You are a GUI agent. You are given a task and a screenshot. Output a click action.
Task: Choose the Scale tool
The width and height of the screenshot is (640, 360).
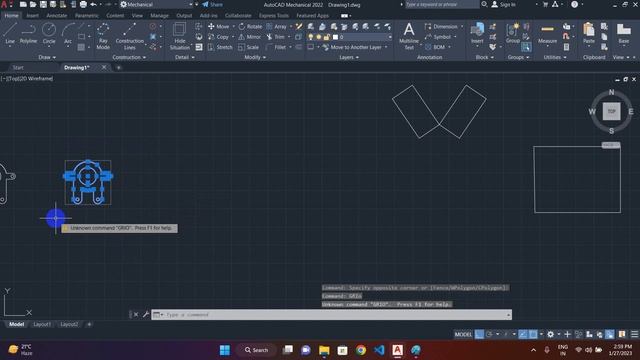coord(248,47)
